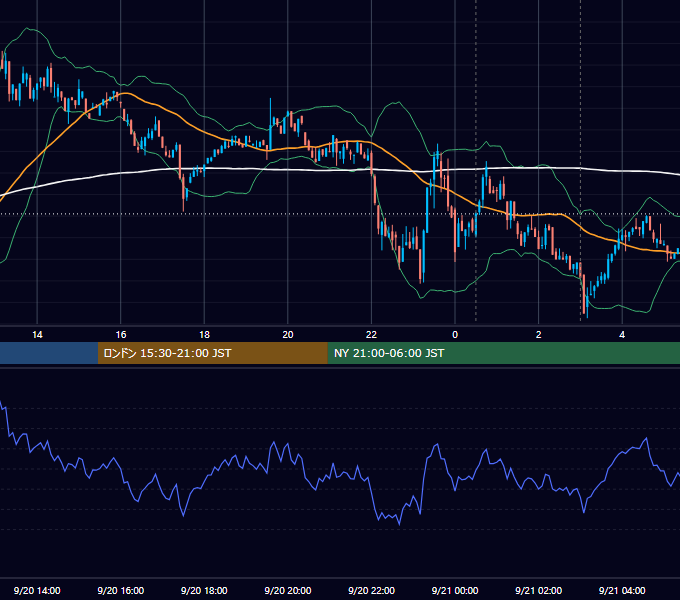Click the 9/20 16:00 date label
This screenshot has height=600, width=680.
(121, 590)
